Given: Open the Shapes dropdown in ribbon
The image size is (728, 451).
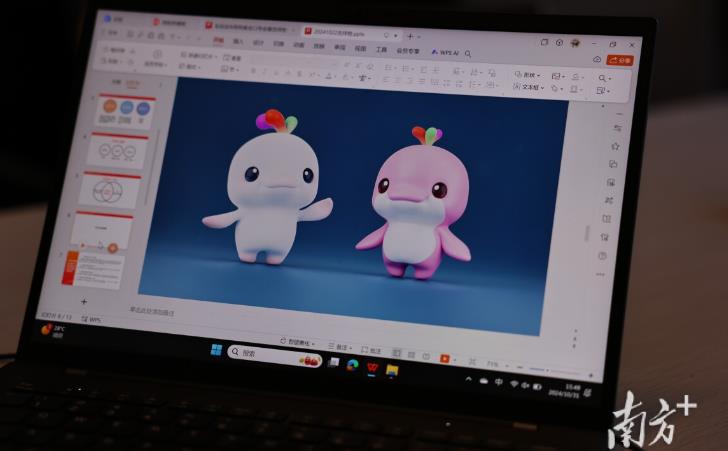Looking at the screenshot, I should pos(530,75).
